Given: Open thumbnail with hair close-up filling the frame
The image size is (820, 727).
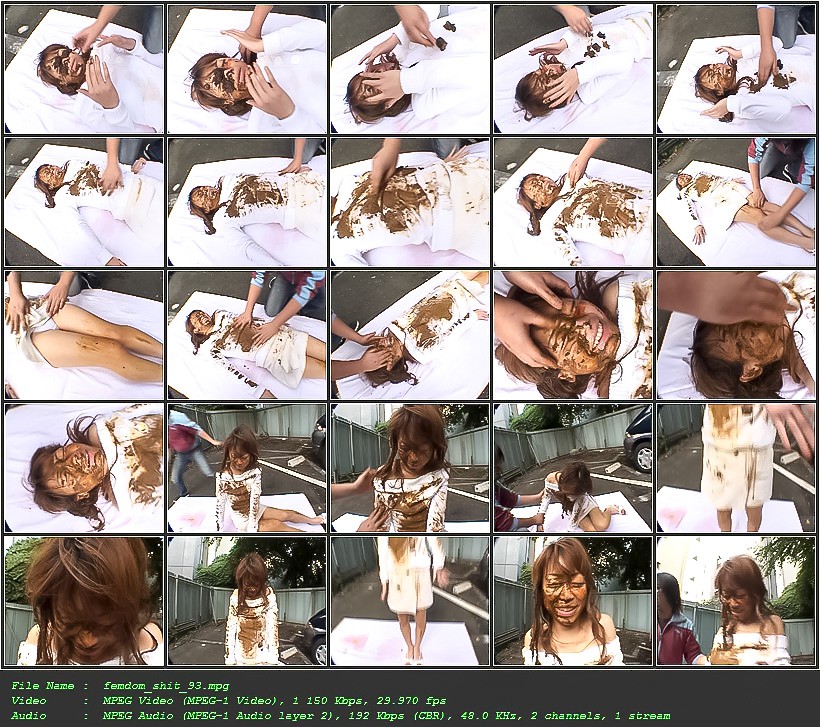Looking at the screenshot, I should click(84, 601).
